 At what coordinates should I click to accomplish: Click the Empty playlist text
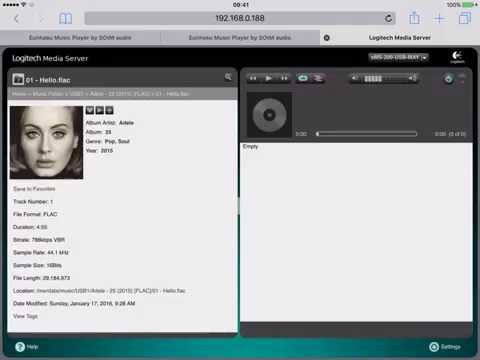[x=250, y=147]
